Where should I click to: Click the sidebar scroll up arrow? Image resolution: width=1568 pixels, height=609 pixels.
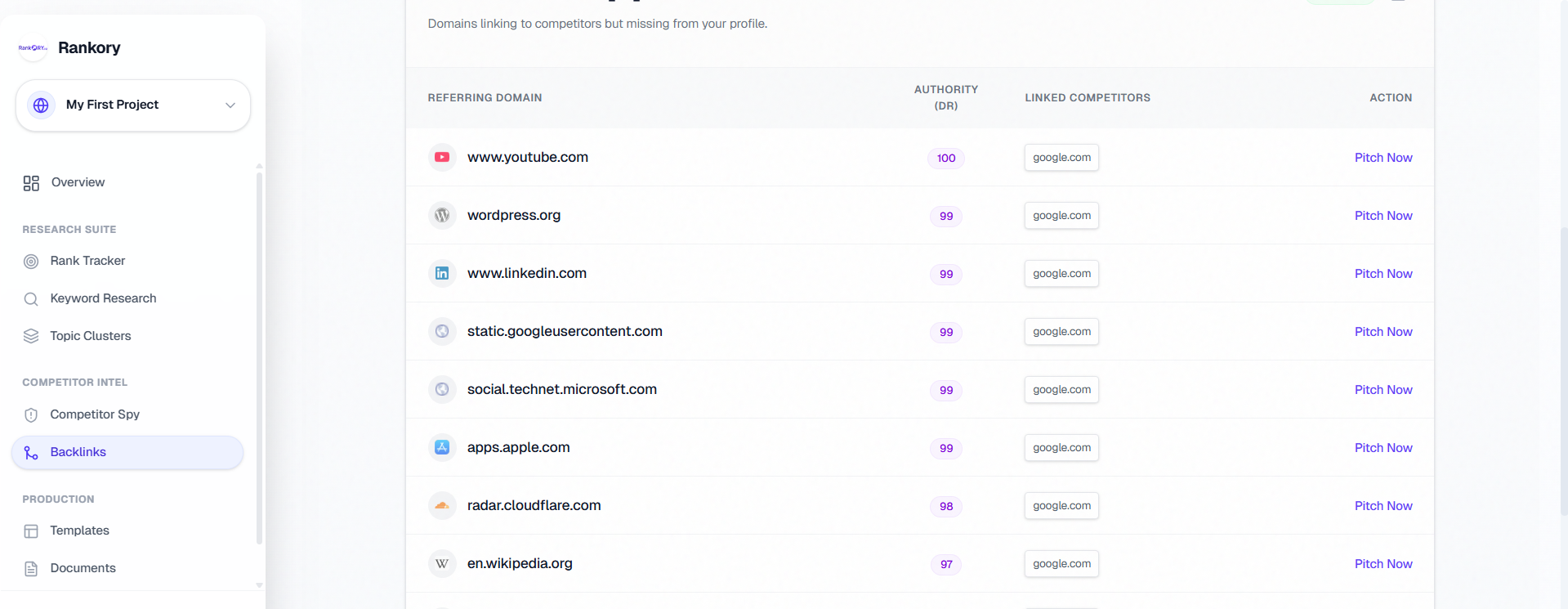point(259,166)
